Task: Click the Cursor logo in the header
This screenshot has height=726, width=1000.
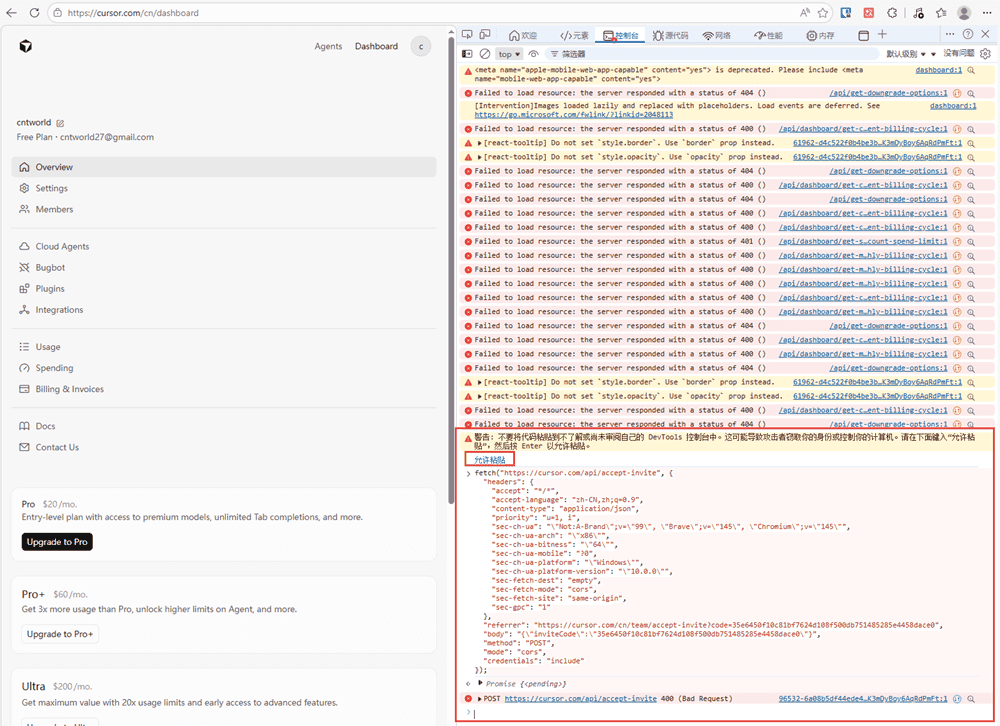Action: (25, 46)
